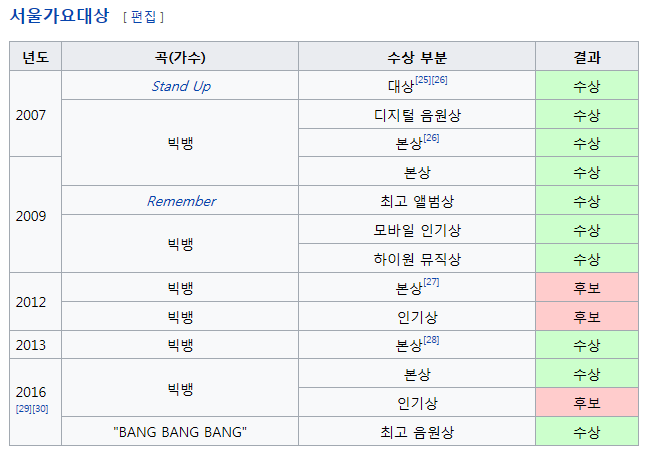Image resolution: width=647 pixels, height=454 pixels.
Task: Select the 최고 음원상 cell
Action: (x=417, y=432)
